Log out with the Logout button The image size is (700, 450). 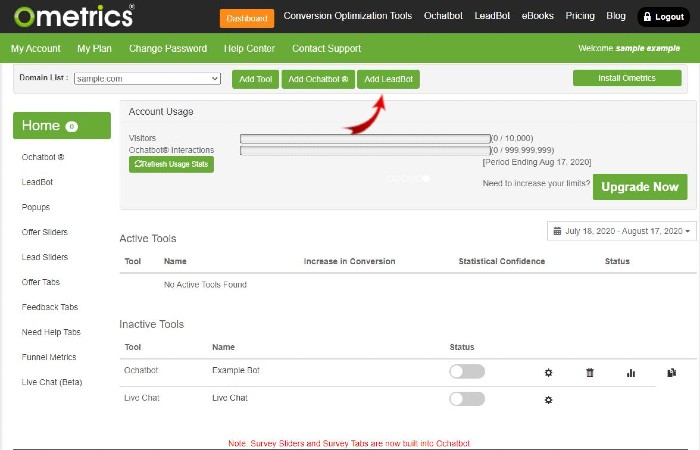[x=663, y=17]
